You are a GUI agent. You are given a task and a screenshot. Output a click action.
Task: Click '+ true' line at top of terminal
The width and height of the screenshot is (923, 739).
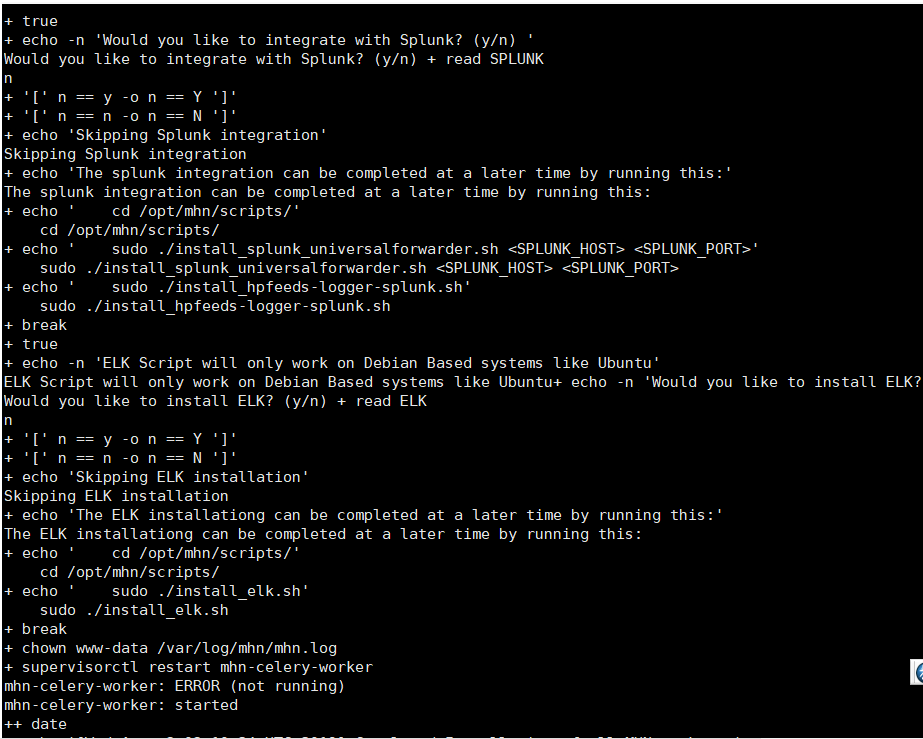31,22
